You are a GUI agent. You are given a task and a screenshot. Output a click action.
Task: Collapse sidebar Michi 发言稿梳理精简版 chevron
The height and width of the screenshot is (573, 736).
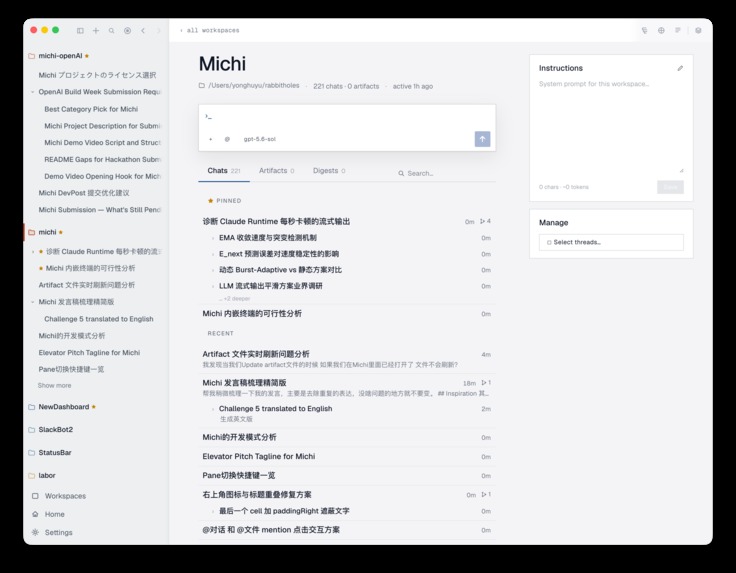click(32, 302)
